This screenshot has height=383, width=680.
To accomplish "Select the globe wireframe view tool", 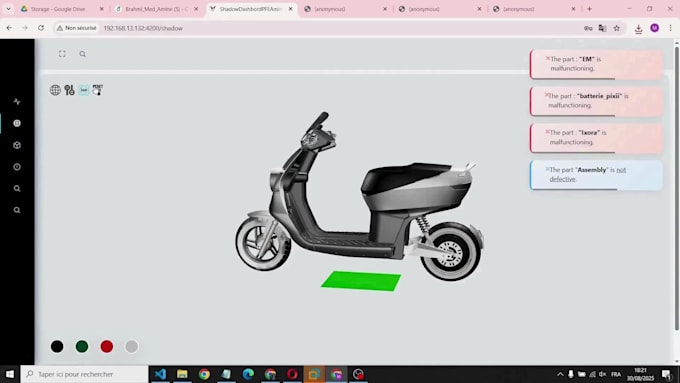I will pos(55,90).
